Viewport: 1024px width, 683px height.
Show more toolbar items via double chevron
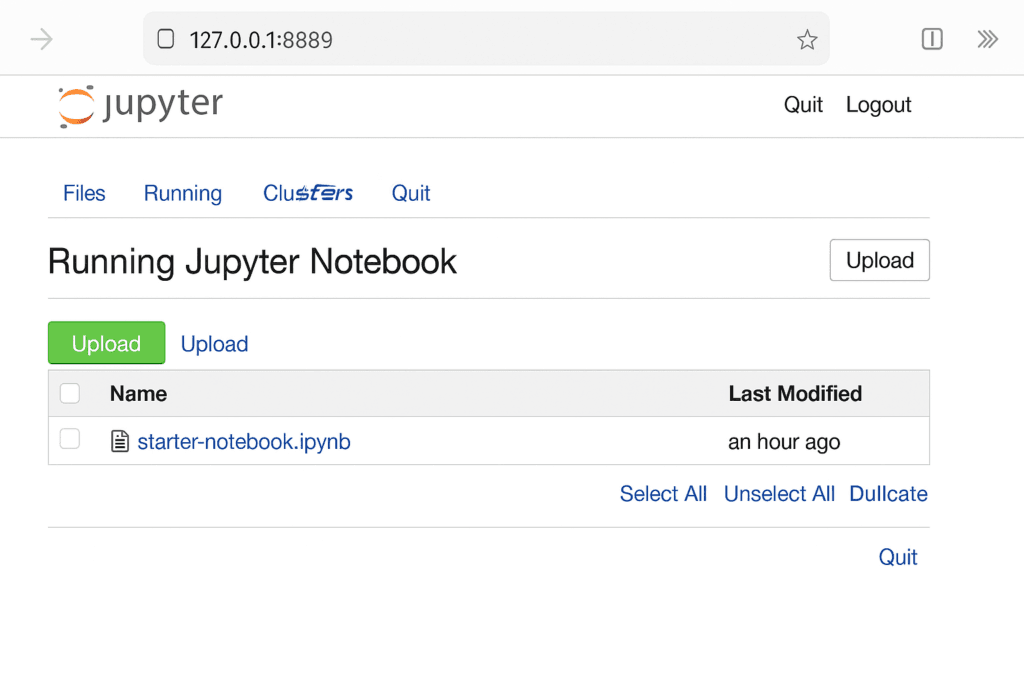pyautogui.click(x=987, y=39)
